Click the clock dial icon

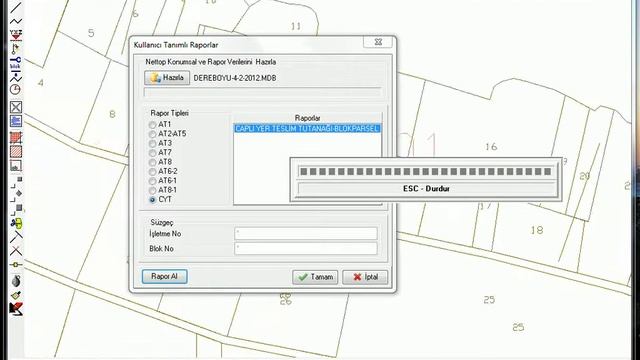tap(16, 89)
